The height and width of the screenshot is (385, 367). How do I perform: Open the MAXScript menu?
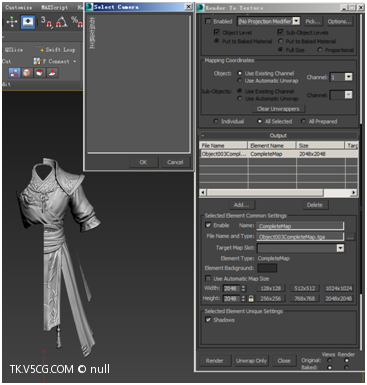[x=54, y=7]
